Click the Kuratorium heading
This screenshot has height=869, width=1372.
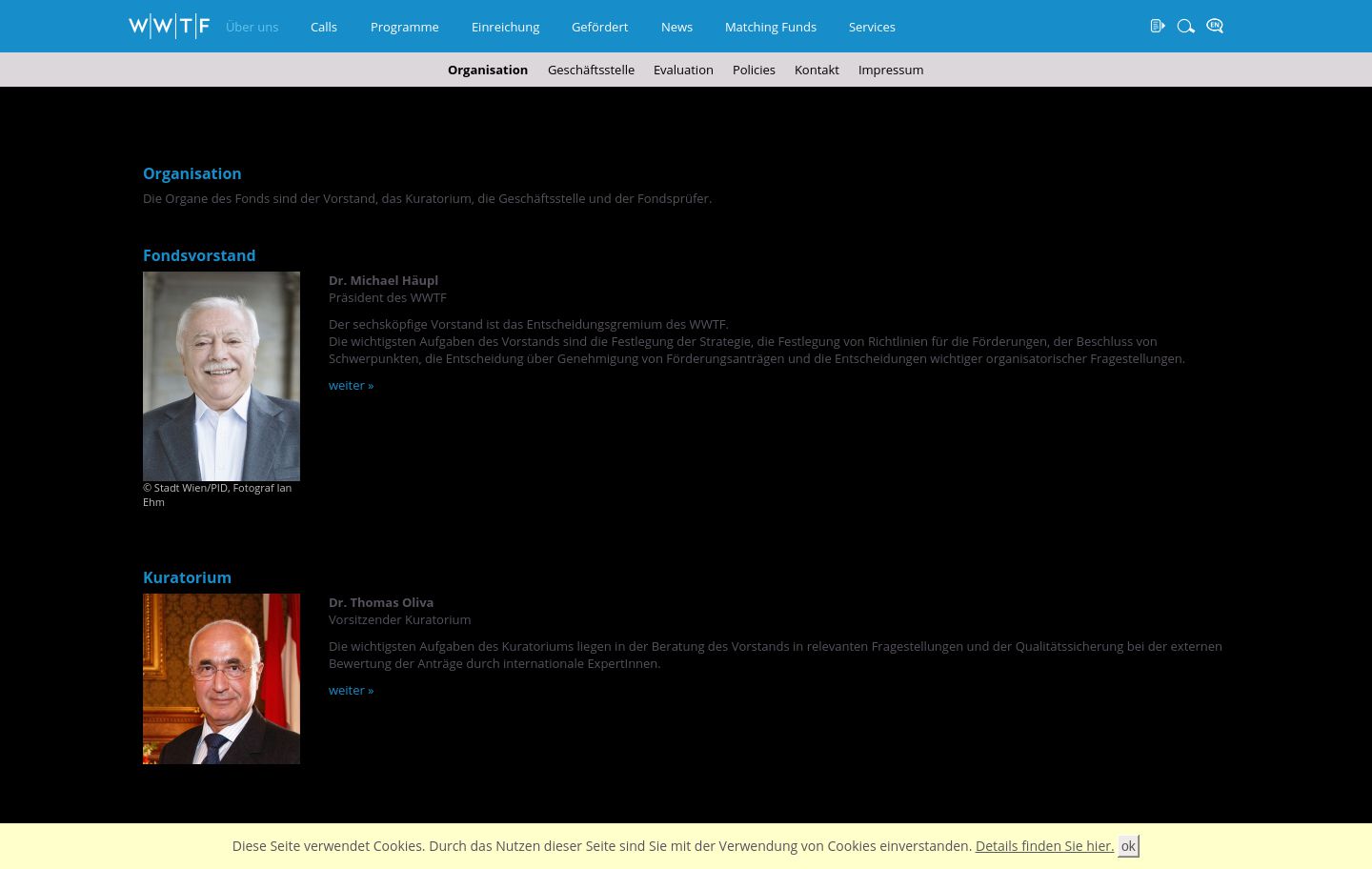[187, 577]
